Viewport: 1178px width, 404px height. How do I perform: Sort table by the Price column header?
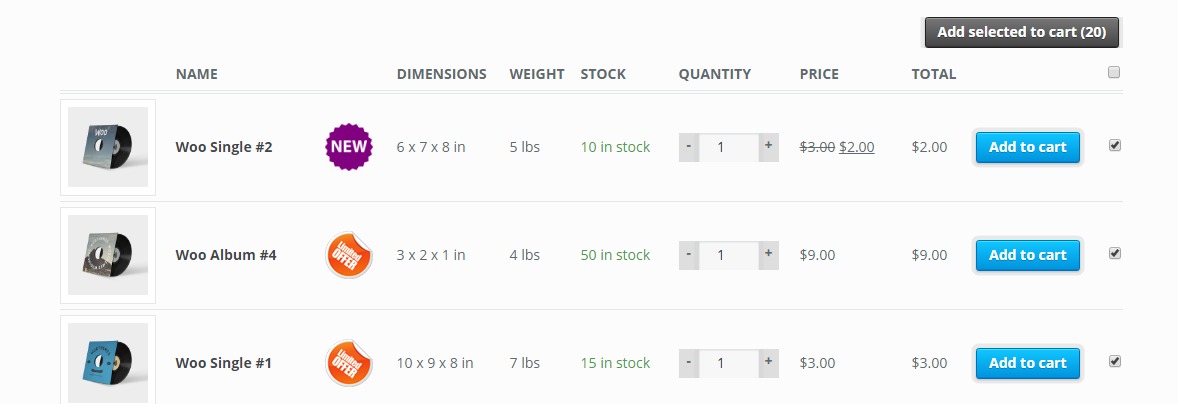pyautogui.click(x=819, y=74)
